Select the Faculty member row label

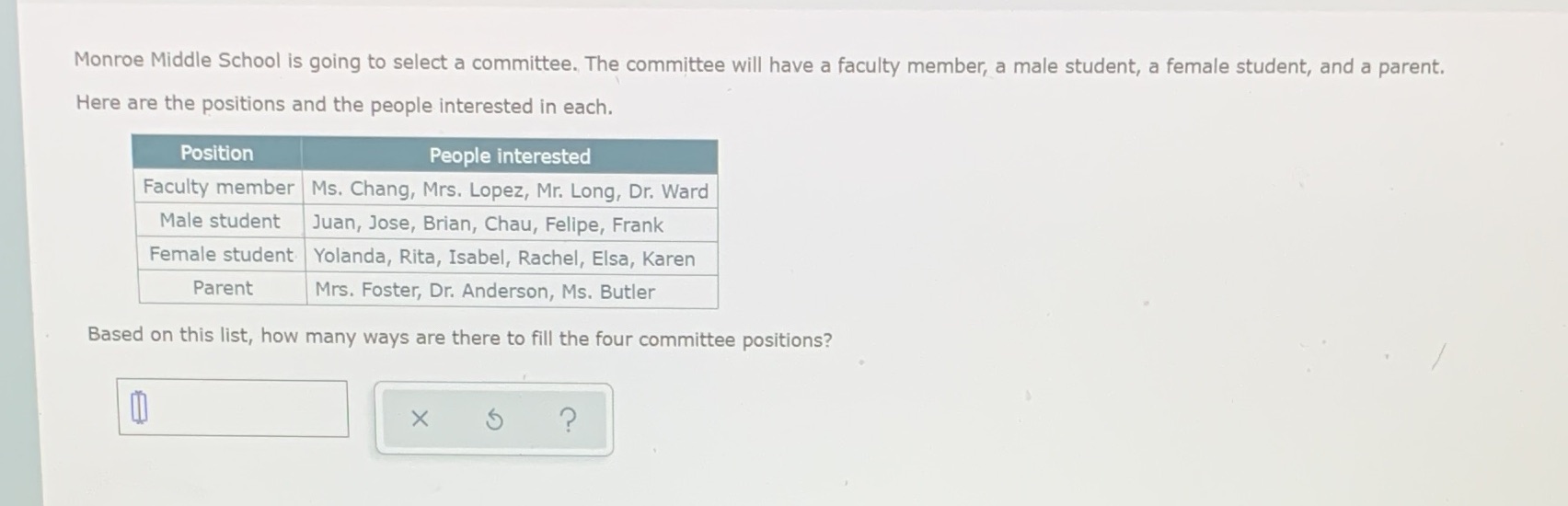click(x=218, y=188)
